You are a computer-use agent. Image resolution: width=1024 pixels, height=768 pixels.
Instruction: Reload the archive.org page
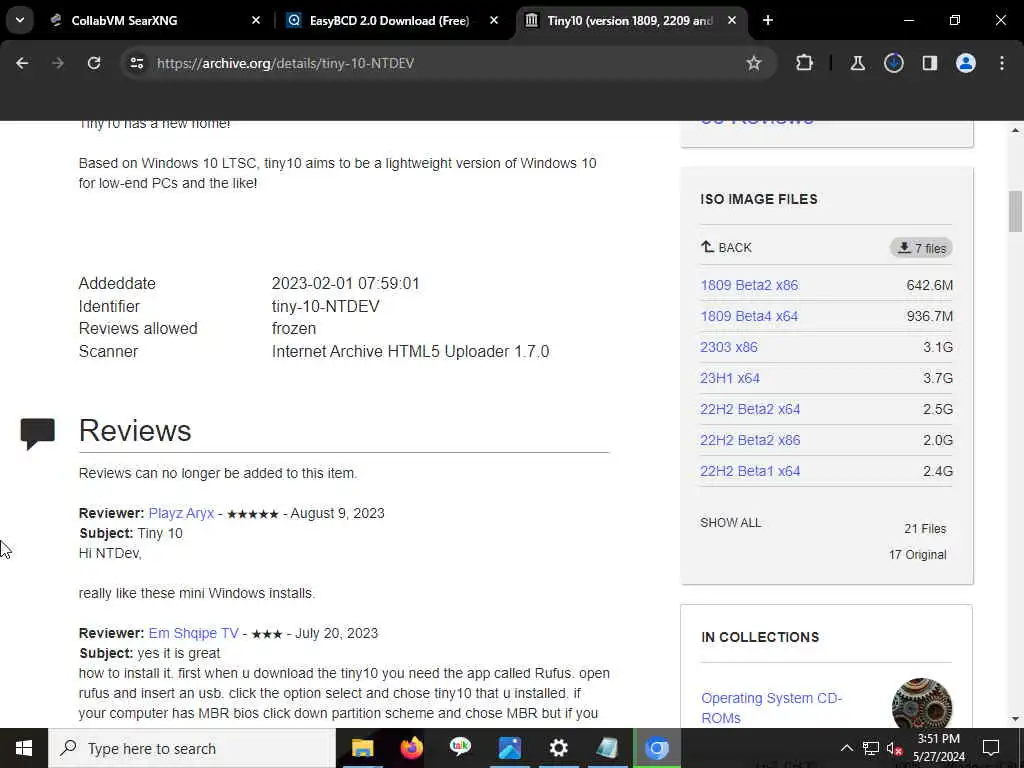[94, 63]
